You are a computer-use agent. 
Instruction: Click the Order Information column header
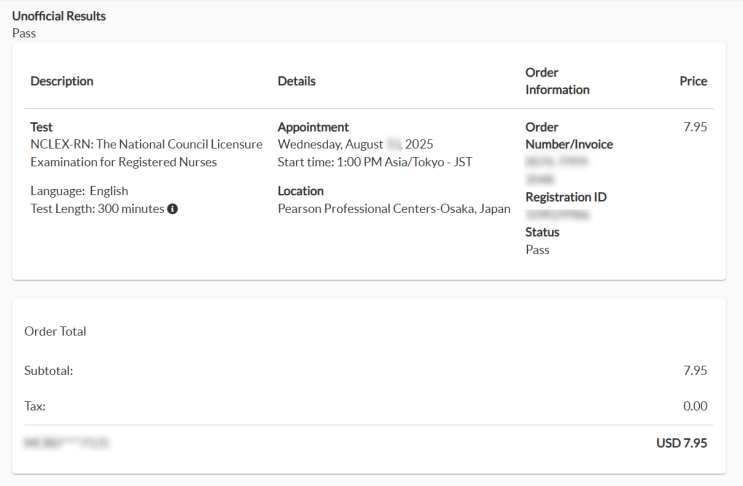coord(557,81)
